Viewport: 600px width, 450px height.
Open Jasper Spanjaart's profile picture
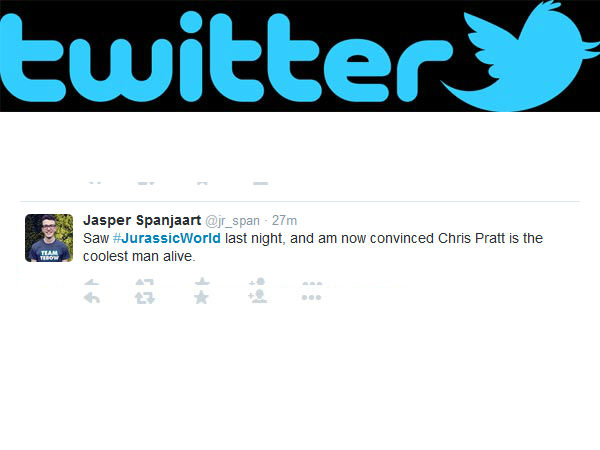(x=49, y=238)
